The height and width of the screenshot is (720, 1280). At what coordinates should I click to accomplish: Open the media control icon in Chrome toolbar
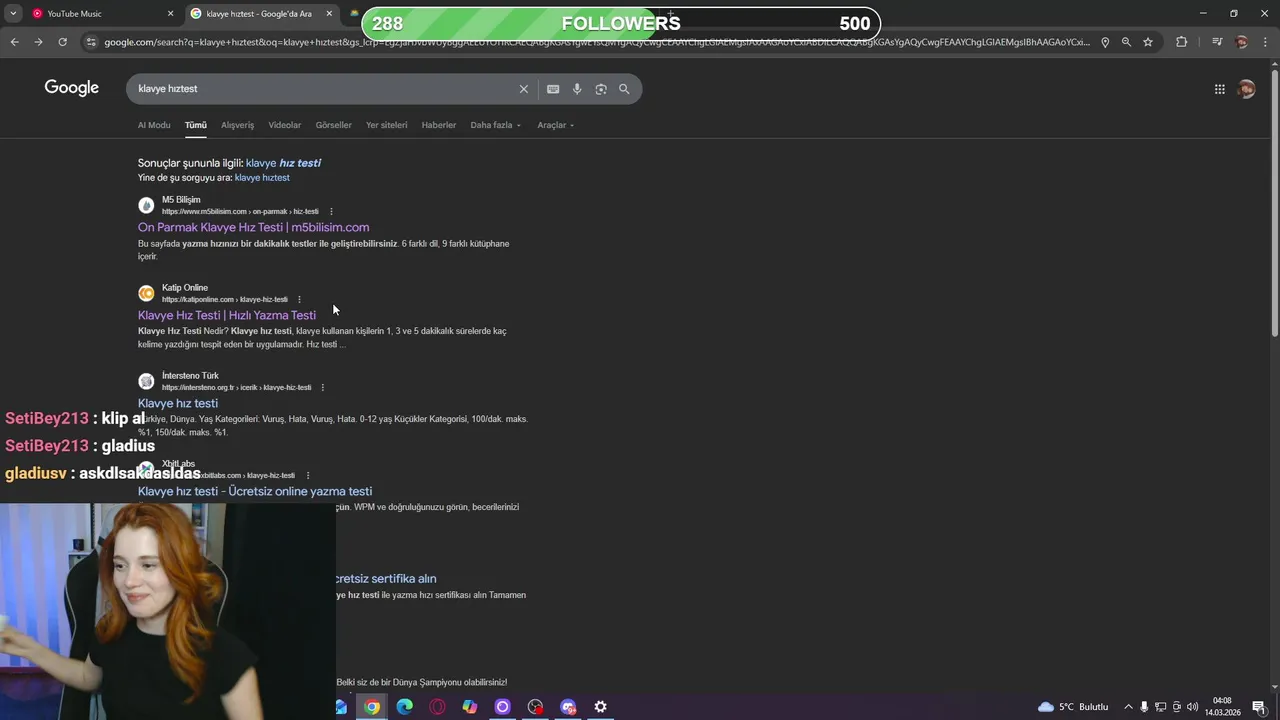(1217, 42)
